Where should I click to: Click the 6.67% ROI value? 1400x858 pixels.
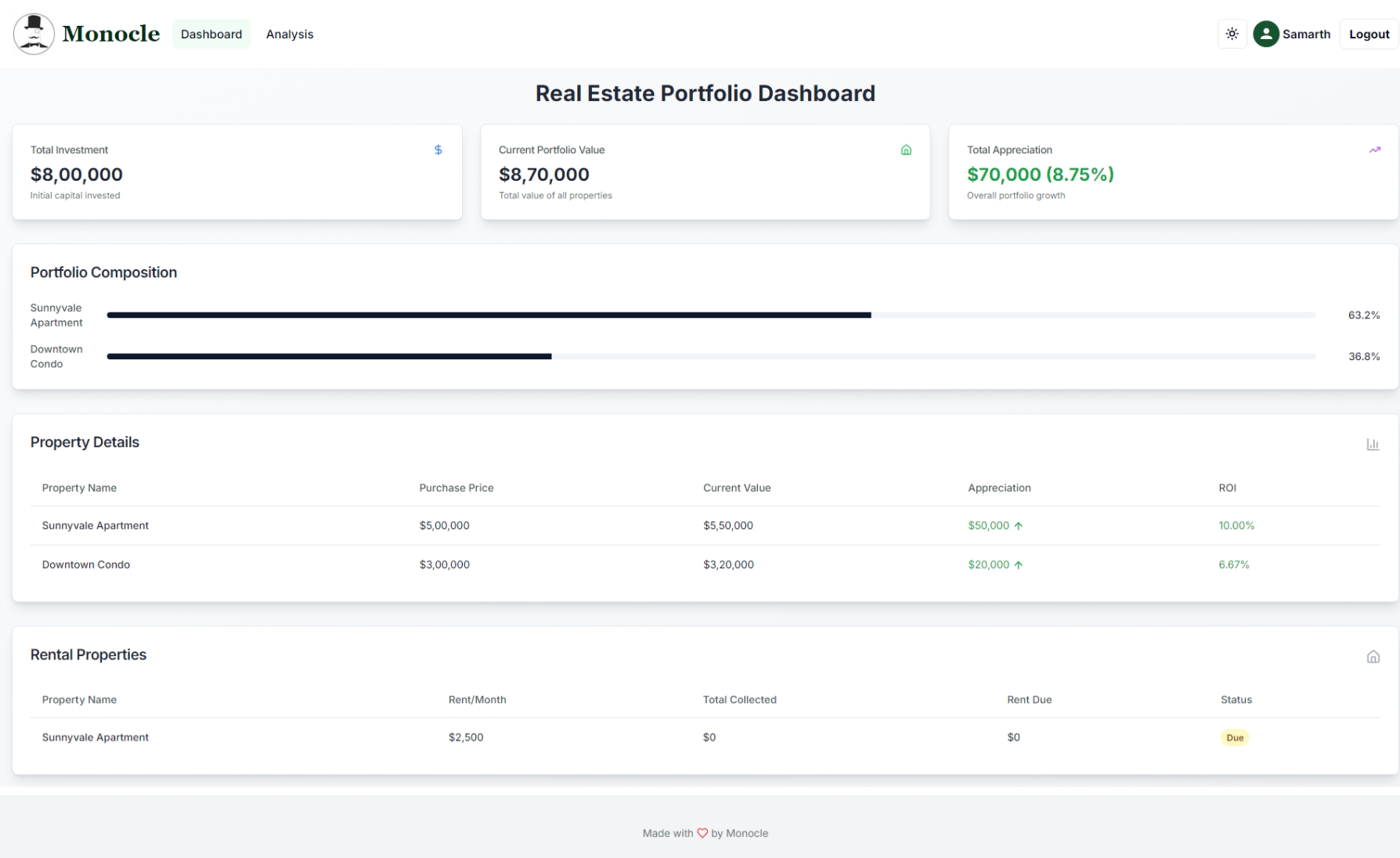[1234, 564]
